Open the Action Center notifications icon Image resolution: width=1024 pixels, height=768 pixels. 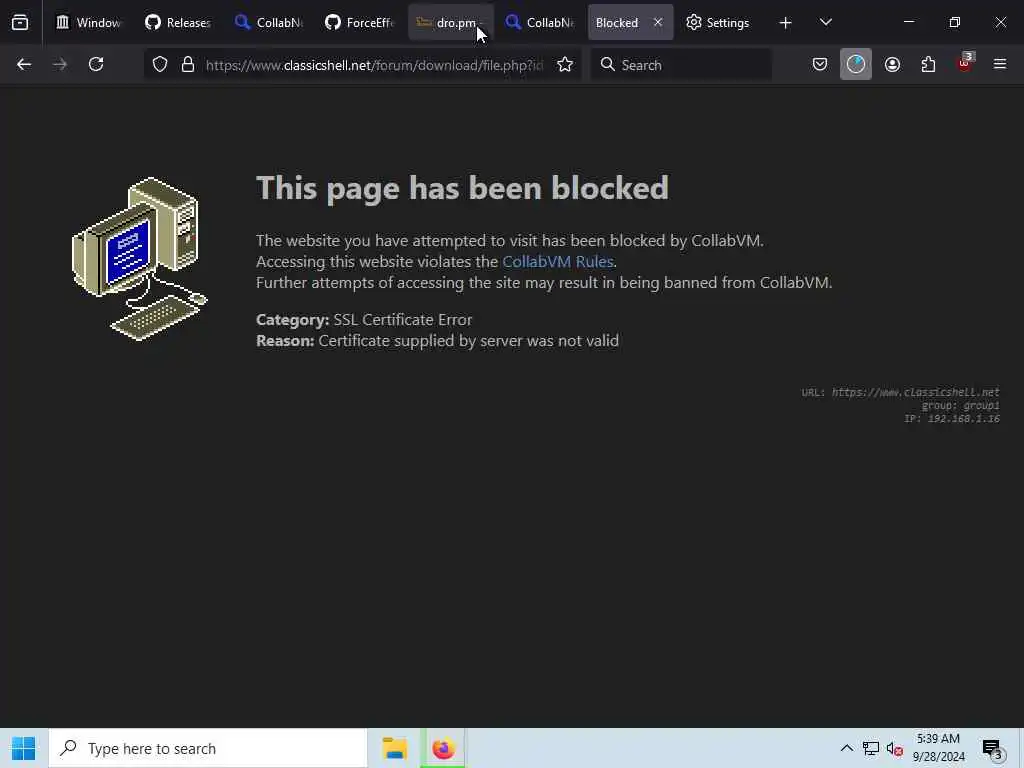tap(993, 748)
